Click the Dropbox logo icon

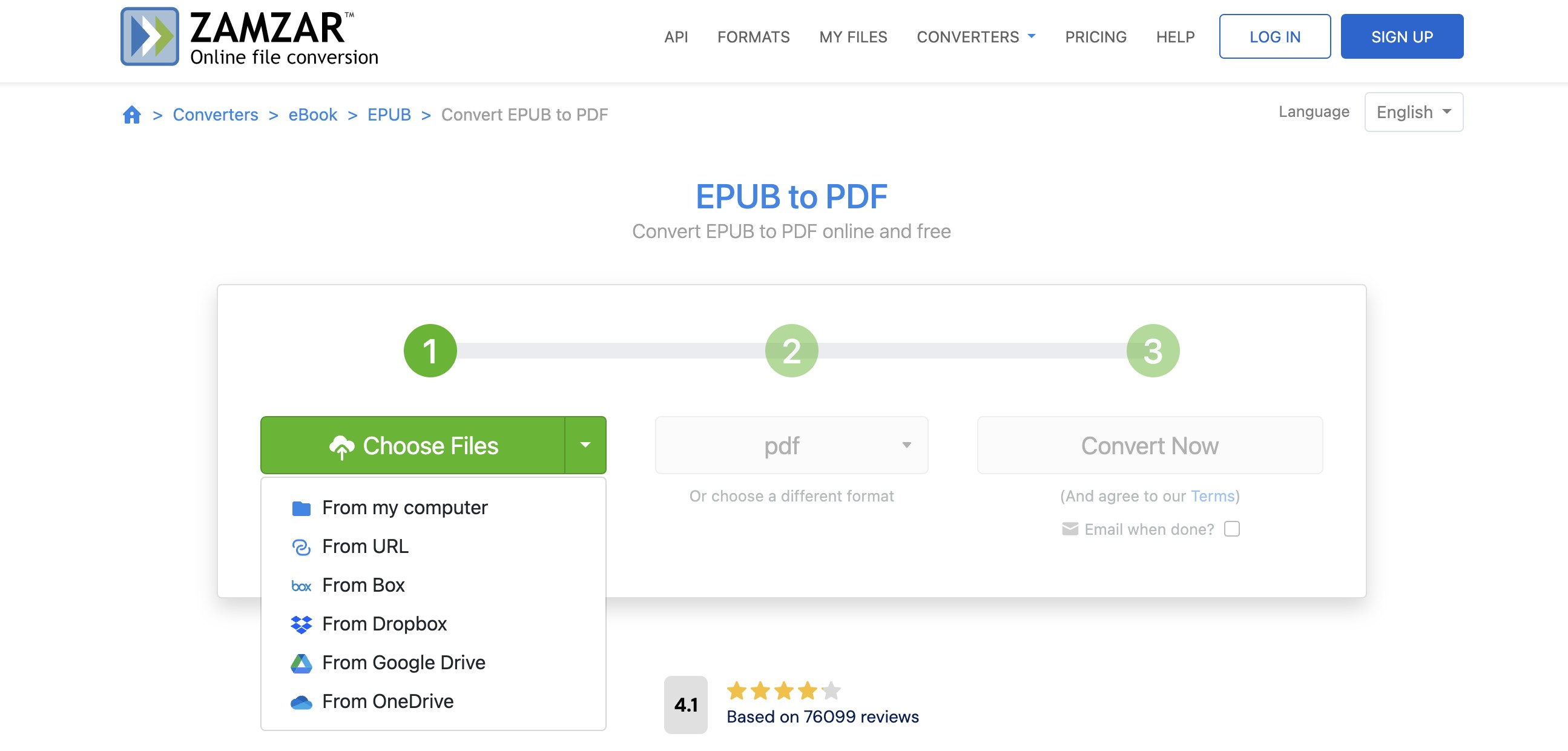pos(301,624)
